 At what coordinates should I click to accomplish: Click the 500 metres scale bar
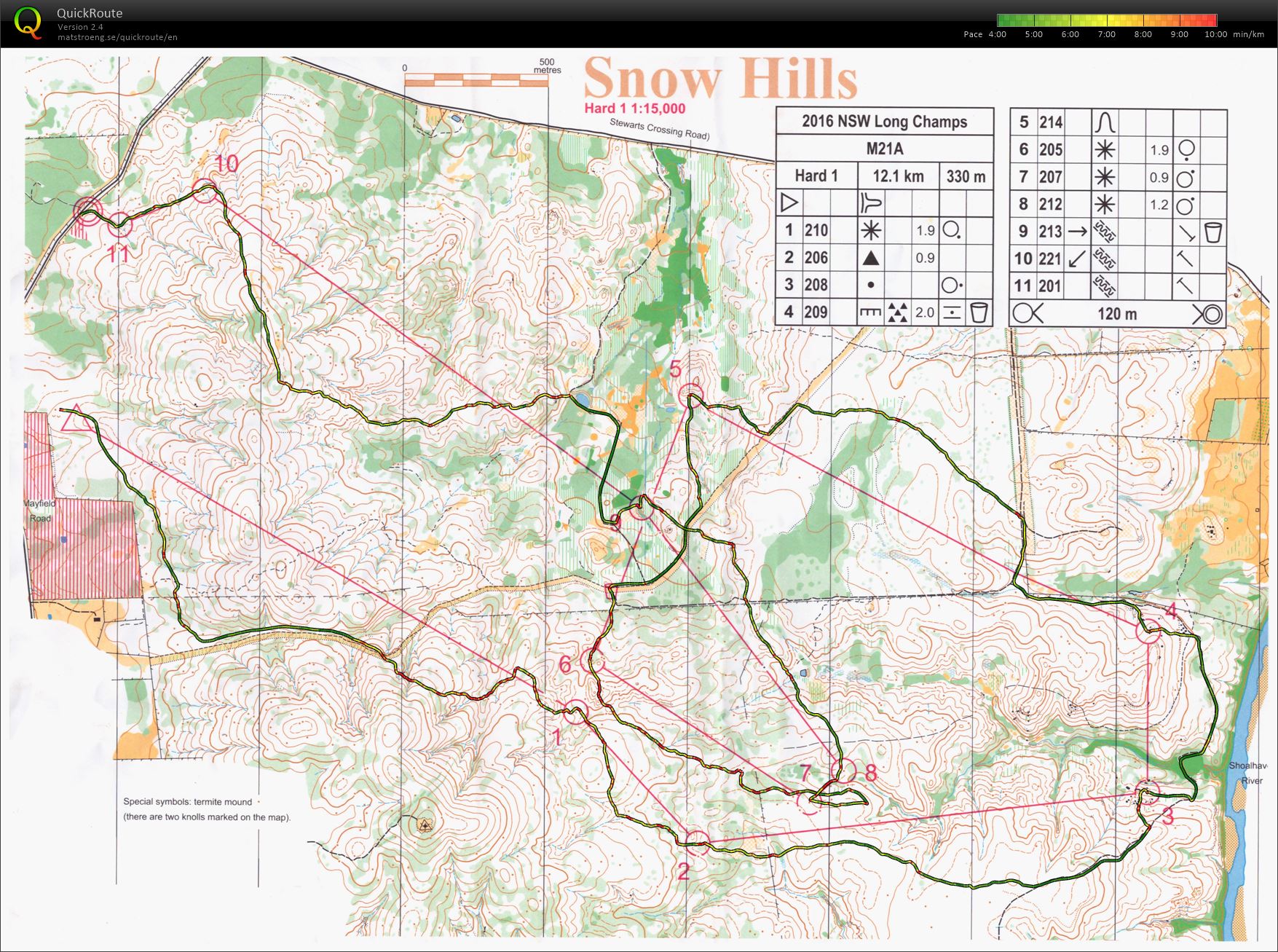[476, 80]
